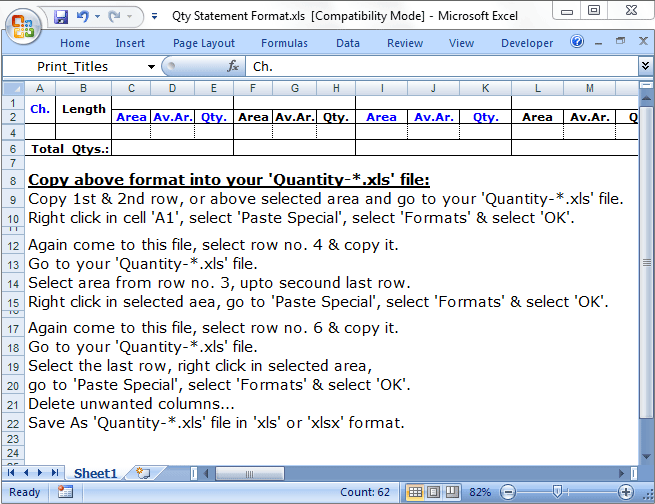The width and height of the screenshot is (655, 504).
Task: Select column header C
Action: click(131, 89)
